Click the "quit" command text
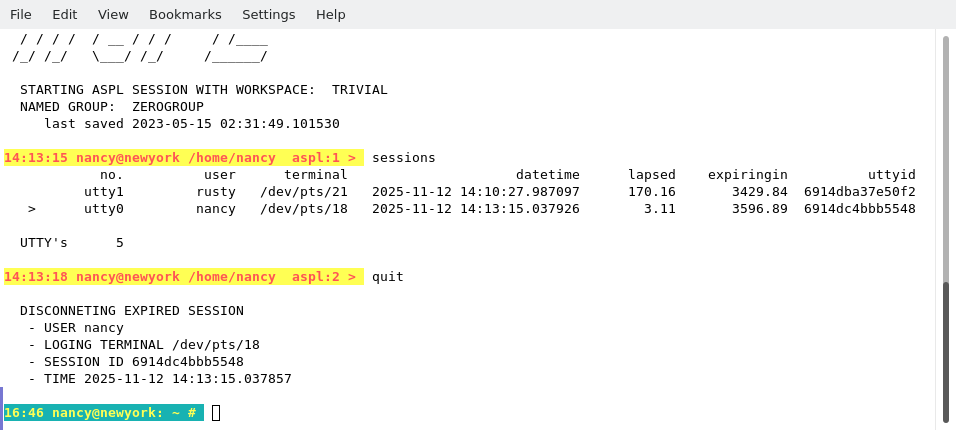Screen dimensions: 956x430 click(388, 277)
